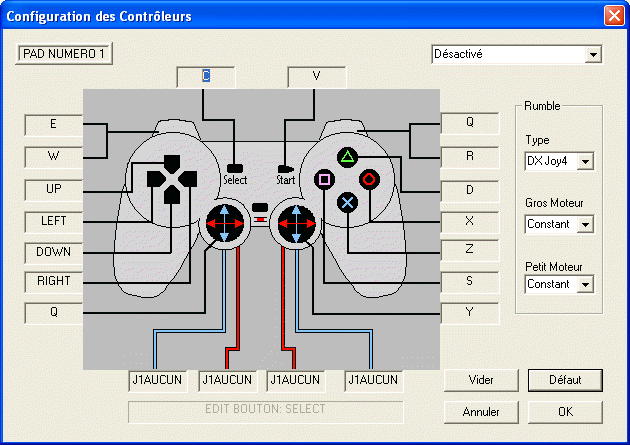630x445 pixels.
Task: Click the EDIT BOUTON: SELECT status box
Action: tap(266, 412)
